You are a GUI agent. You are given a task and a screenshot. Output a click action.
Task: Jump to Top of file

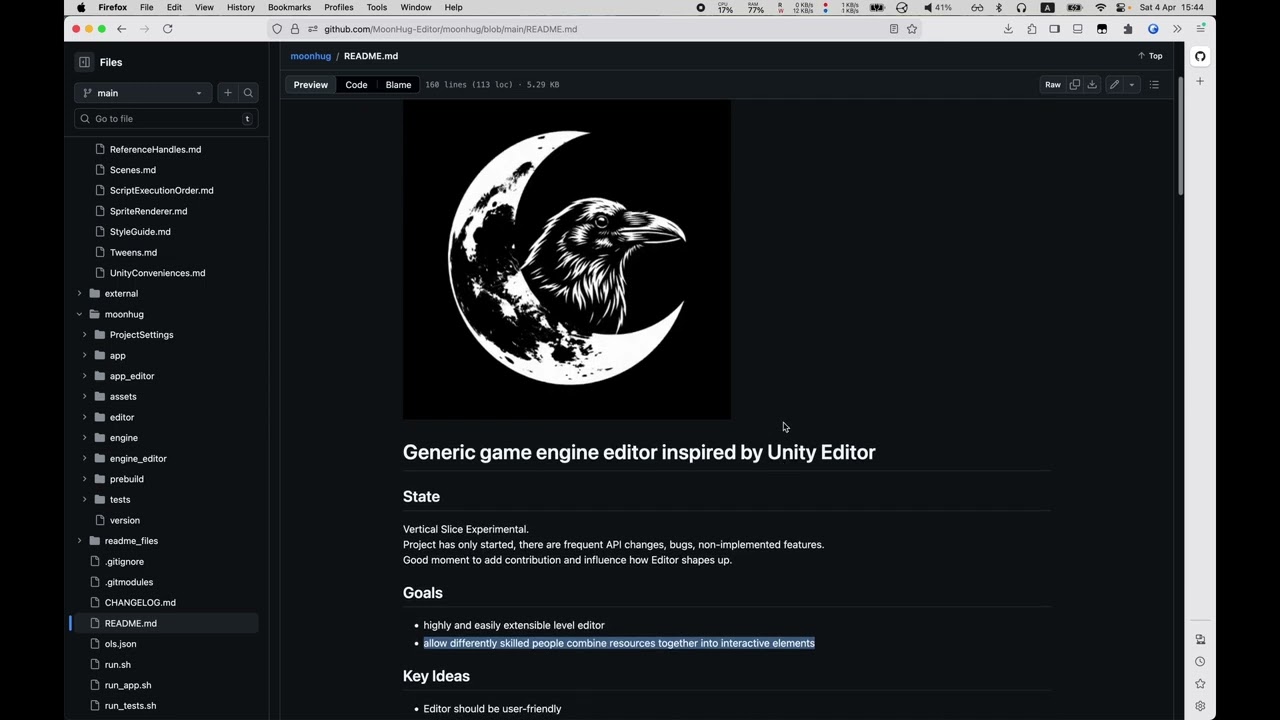click(1150, 56)
